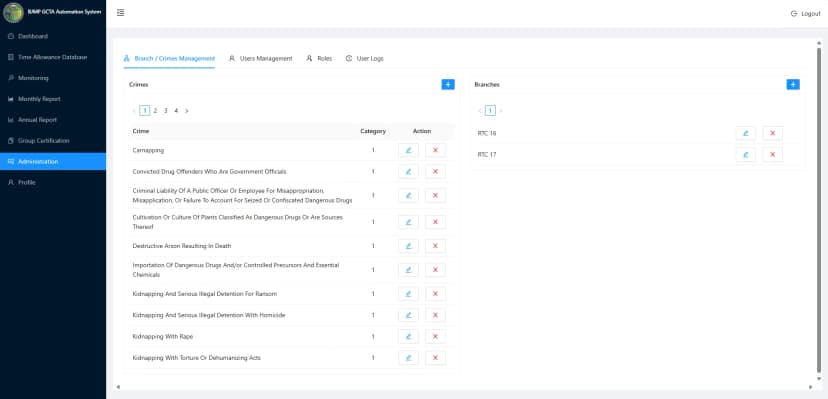Image resolution: width=828 pixels, height=399 pixels.
Task: Open Monthly Report from sidebar
Action: (53, 99)
